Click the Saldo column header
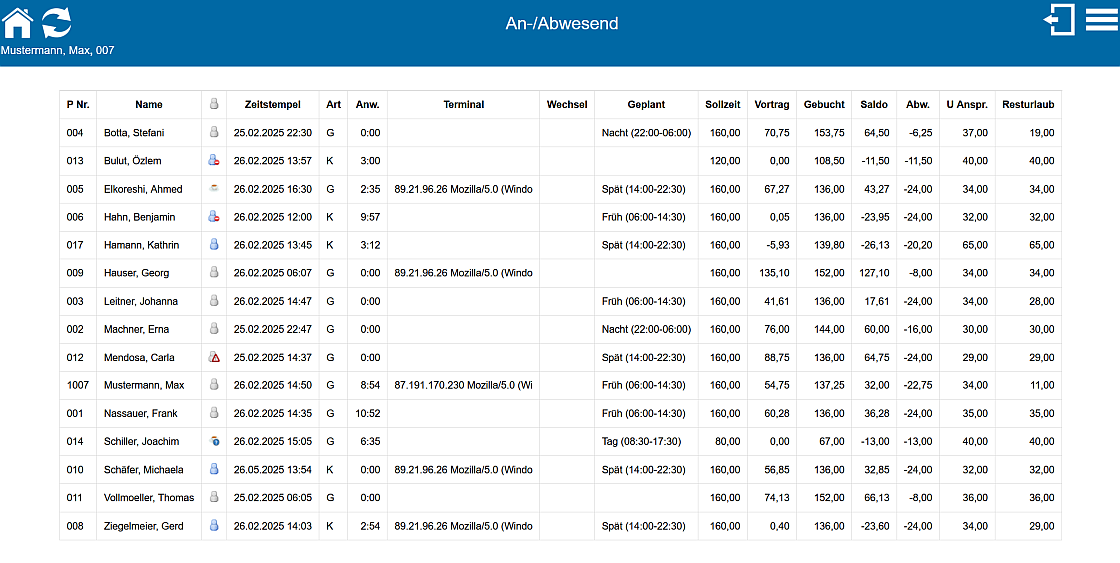The width and height of the screenshot is (1120, 563). (872, 104)
